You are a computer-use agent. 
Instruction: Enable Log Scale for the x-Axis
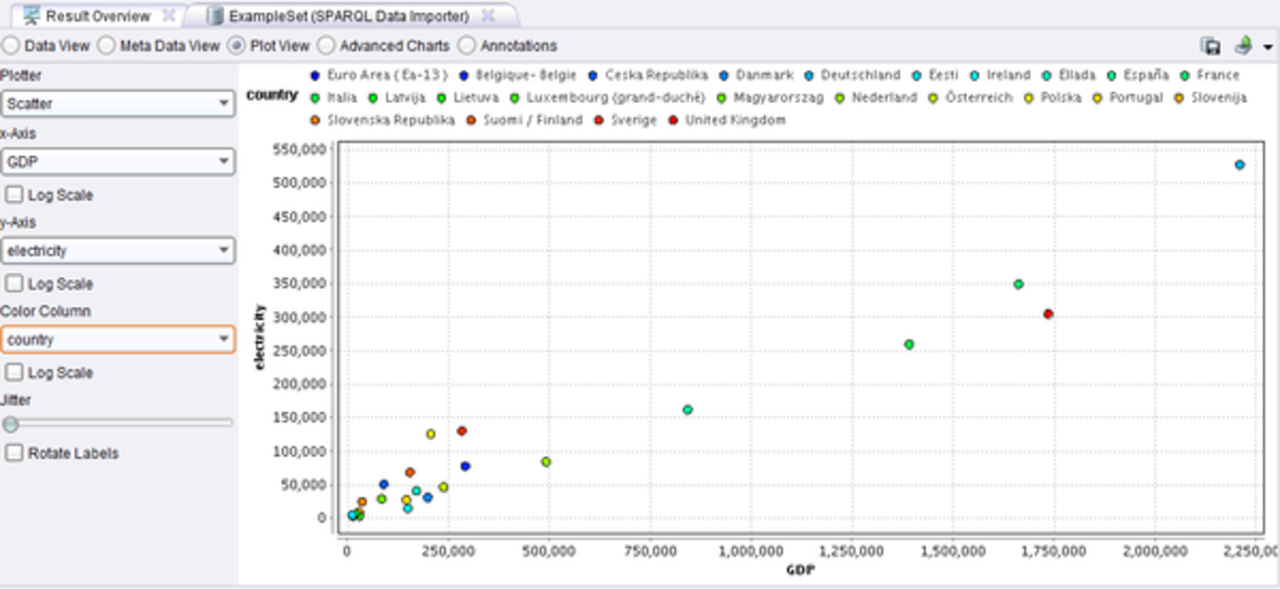[14, 194]
